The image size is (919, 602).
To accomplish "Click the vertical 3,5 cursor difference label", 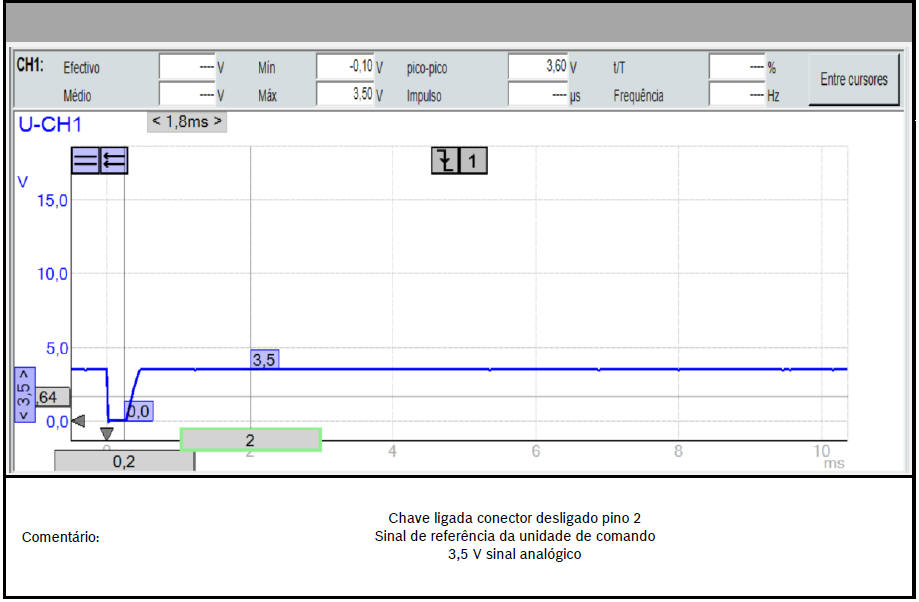I will coord(23,395).
